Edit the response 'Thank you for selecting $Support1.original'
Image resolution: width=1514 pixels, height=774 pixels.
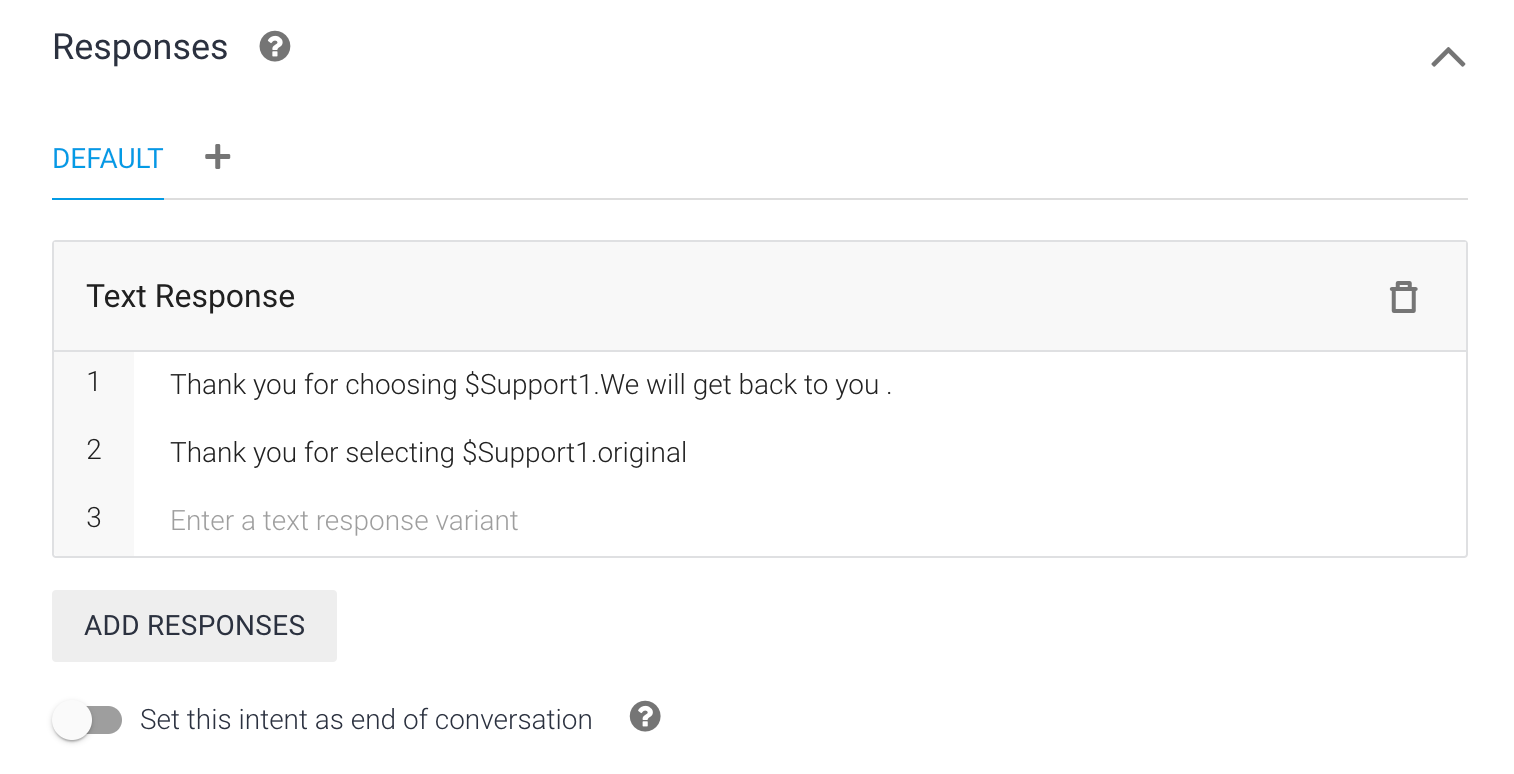pos(800,452)
